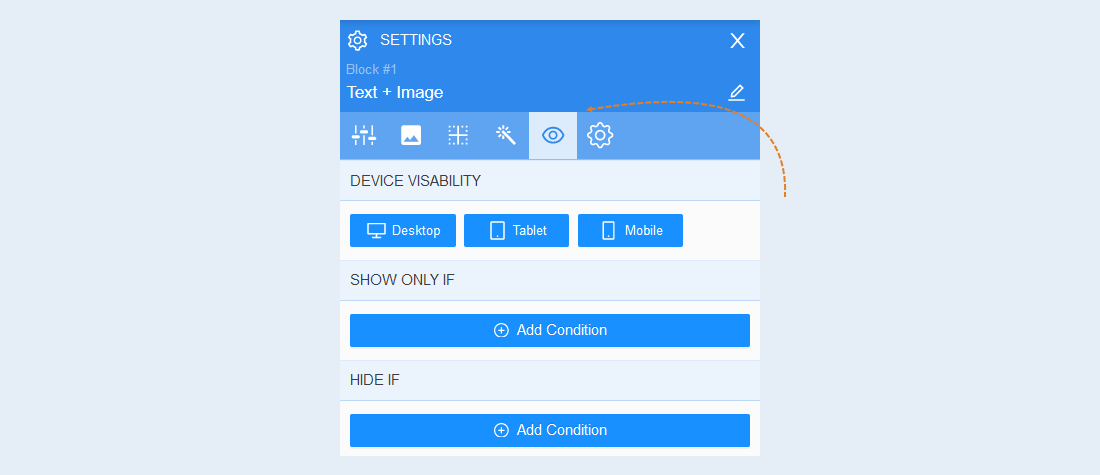This screenshot has width=1100, height=475.
Task: Switch to the image settings tab
Action: pos(411,135)
